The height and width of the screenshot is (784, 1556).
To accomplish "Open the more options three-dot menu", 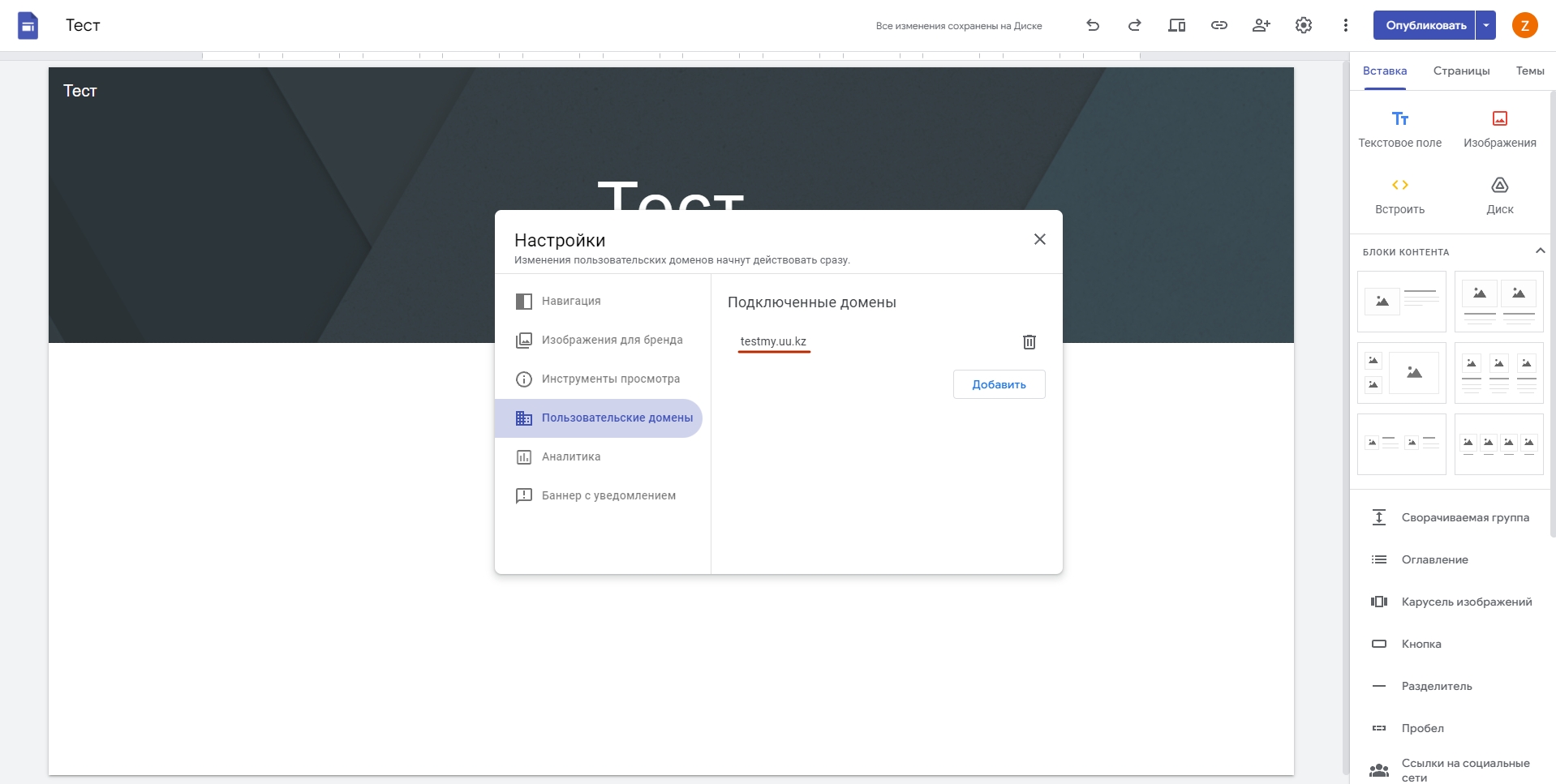I will (1346, 25).
